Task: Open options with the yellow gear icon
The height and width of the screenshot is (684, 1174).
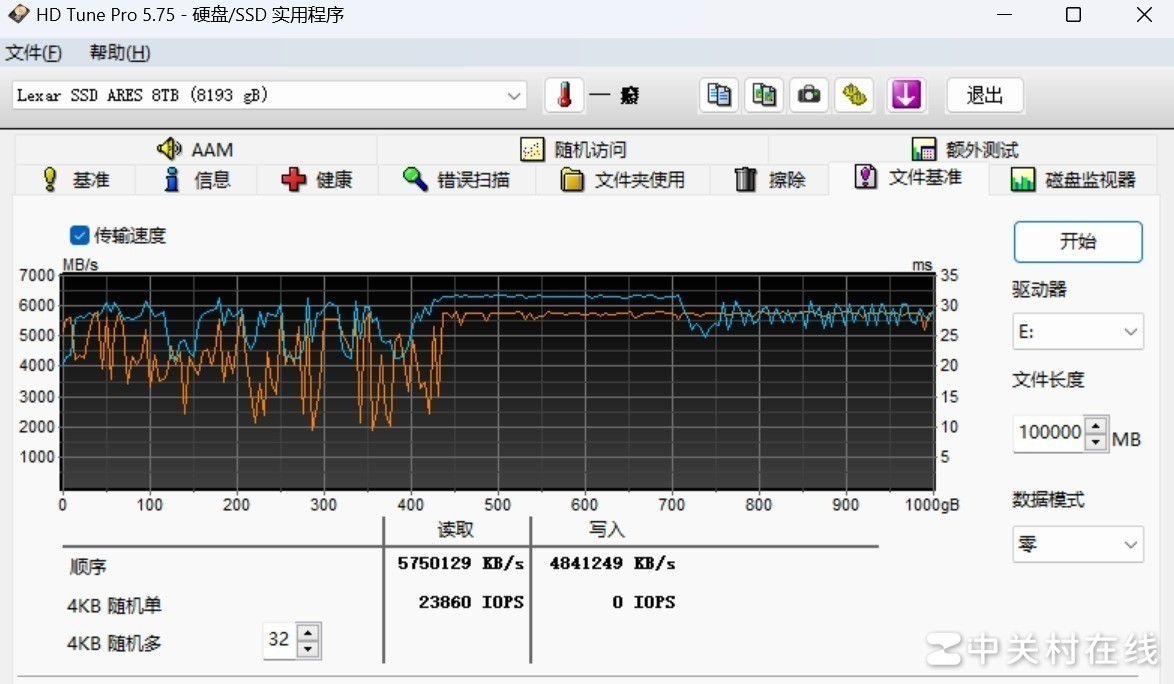Action: pyautogui.click(x=855, y=95)
